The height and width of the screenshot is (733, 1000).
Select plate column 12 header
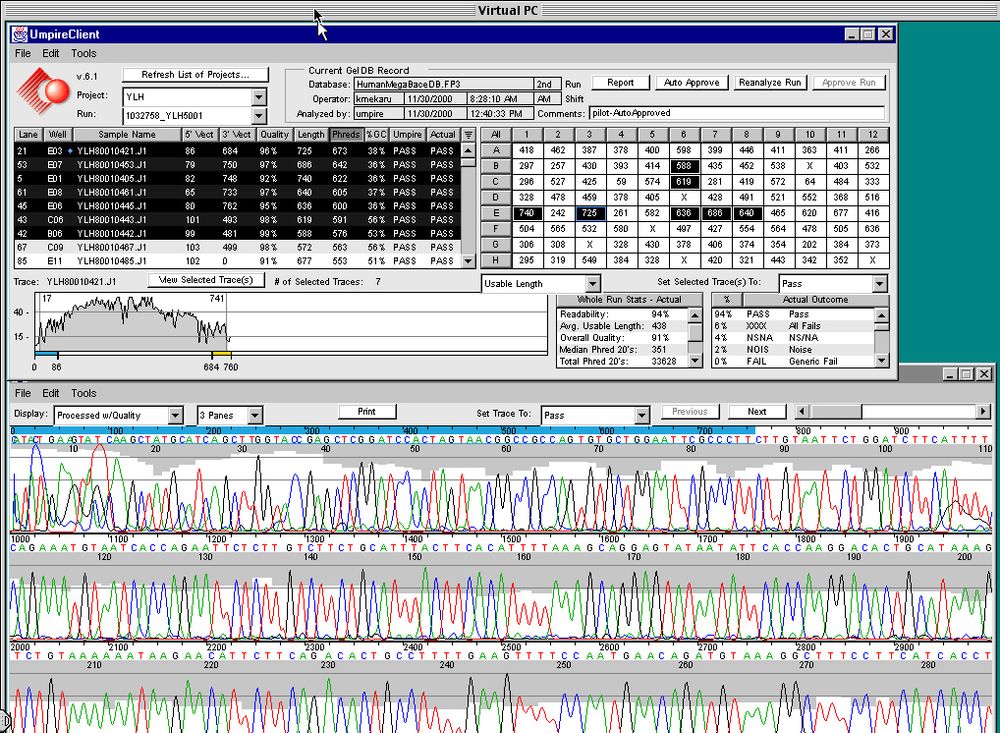pos(872,135)
